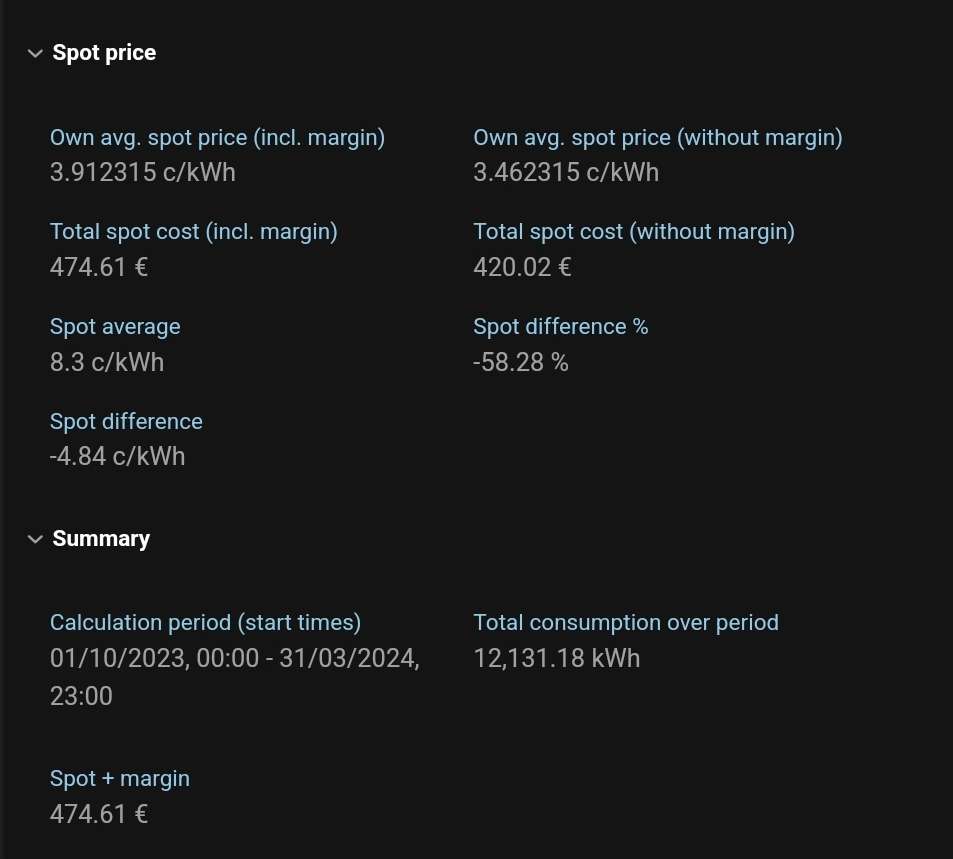953x859 pixels.
Task: Click the 8.3 c/kWh spot average value
Action: click(107, 363)
